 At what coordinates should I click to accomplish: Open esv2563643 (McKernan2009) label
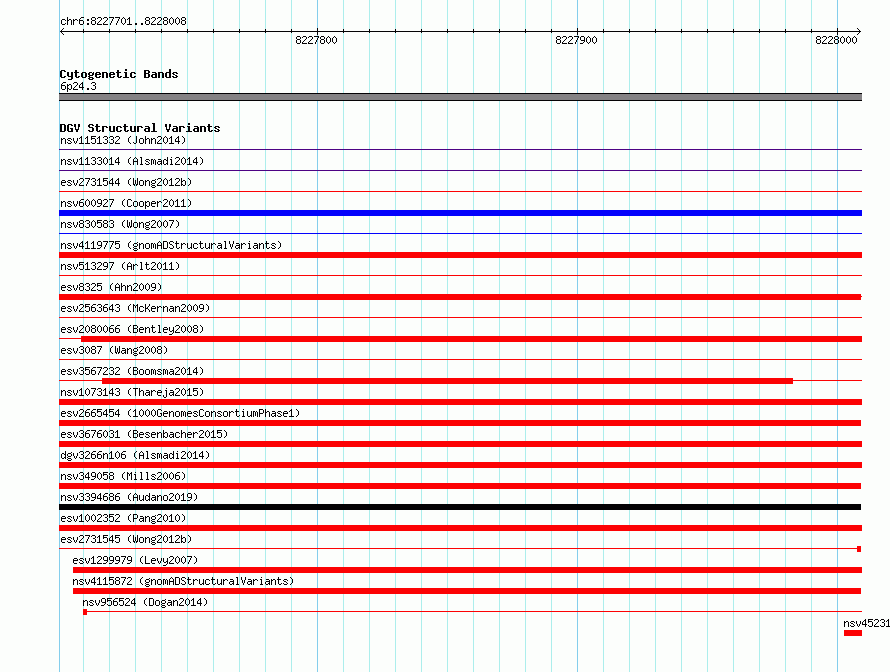[x=135, y=308]
